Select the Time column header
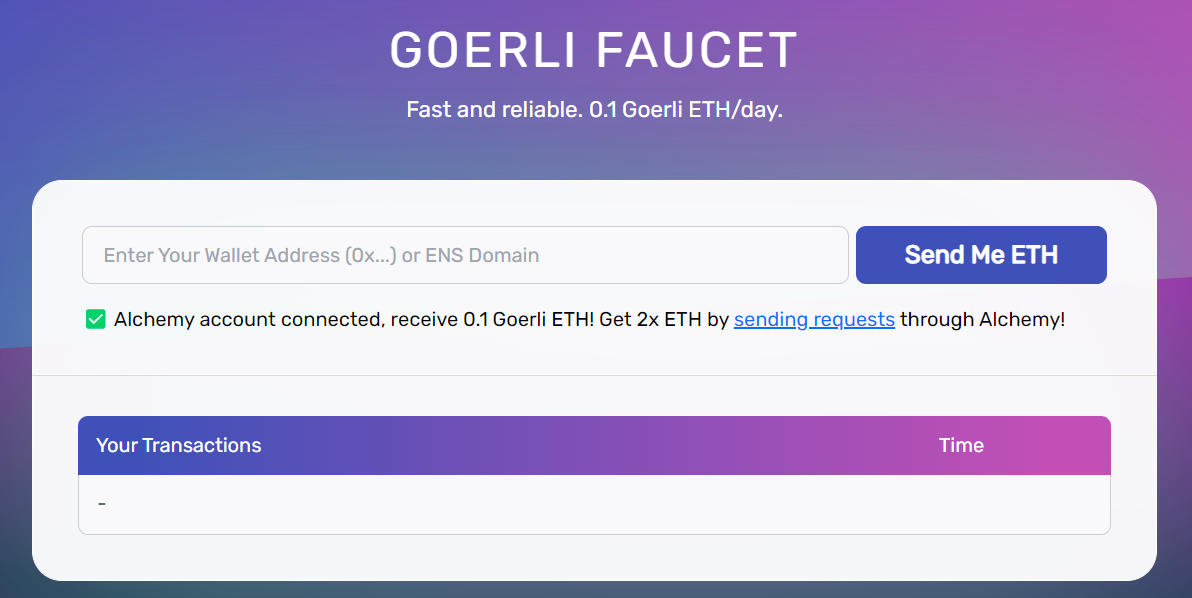The image size is (1192, 598). click(961, 445)
